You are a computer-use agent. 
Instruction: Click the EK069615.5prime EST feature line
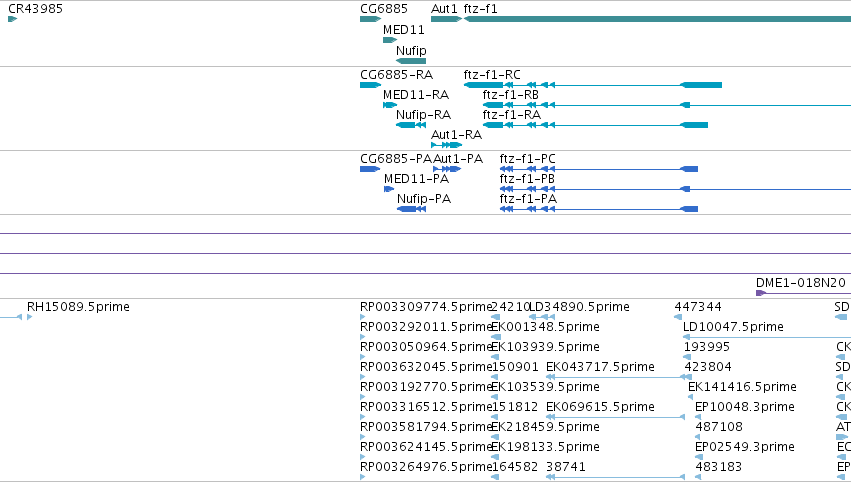pyautogui.click(x=615, y=417)
